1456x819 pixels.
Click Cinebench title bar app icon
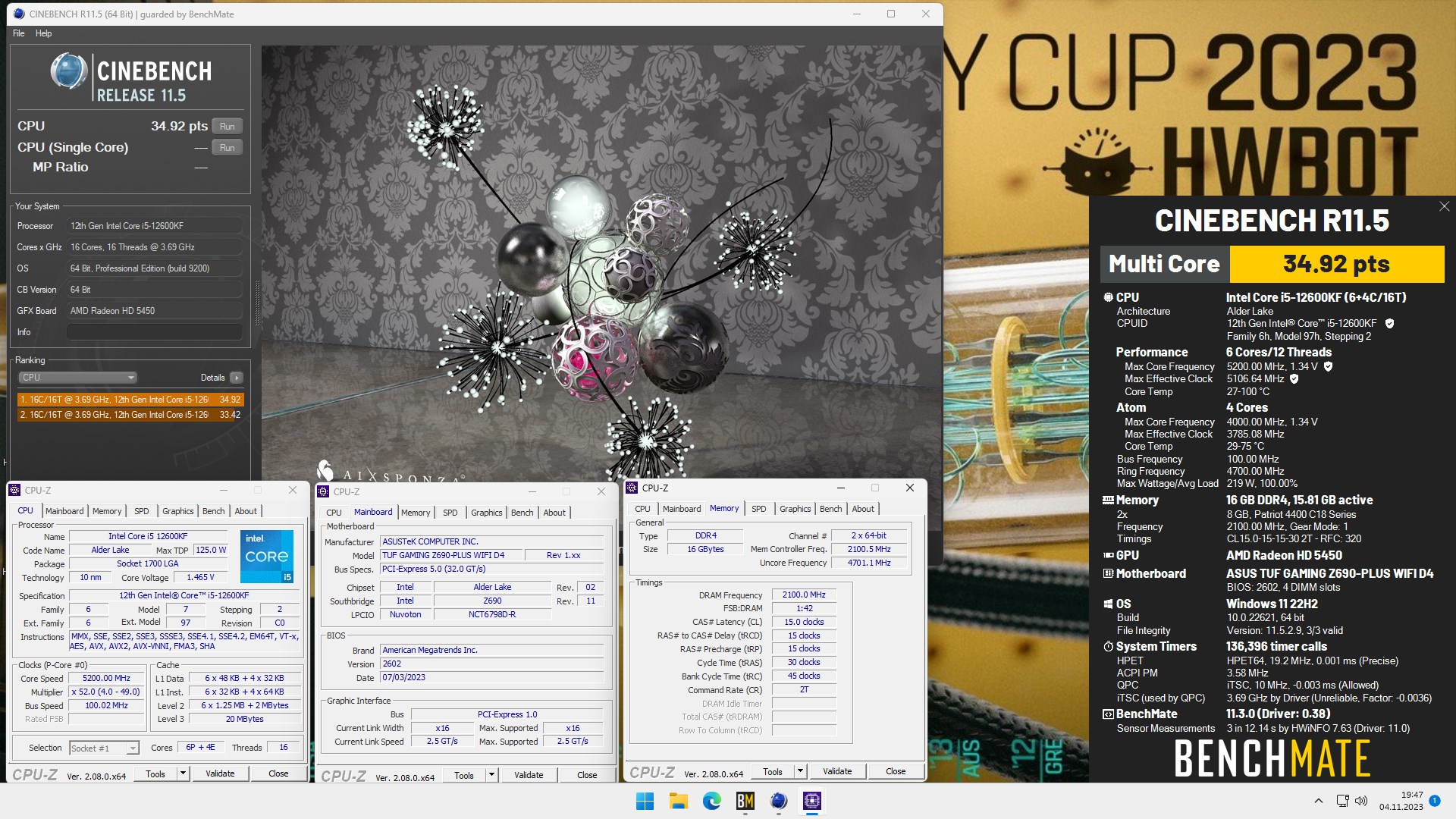coord(18,14)
